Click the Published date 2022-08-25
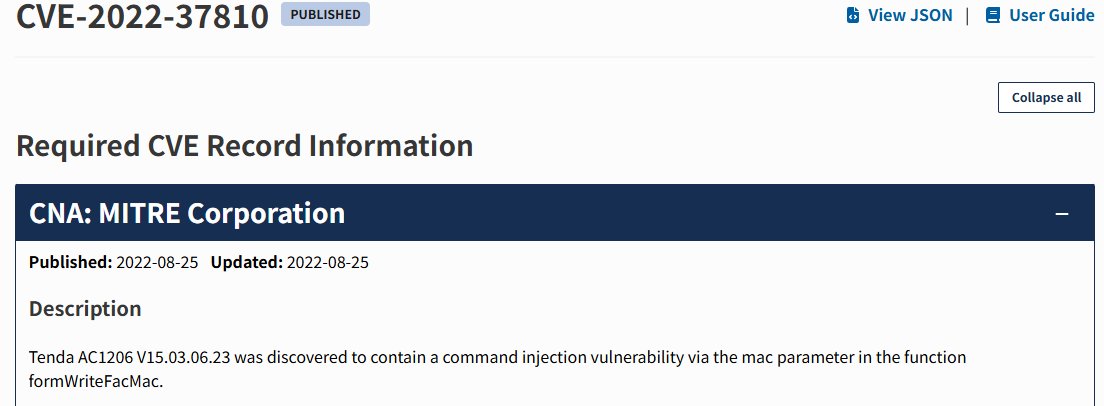The height and width of the screenshot is (406, 1104). [158, 263]
